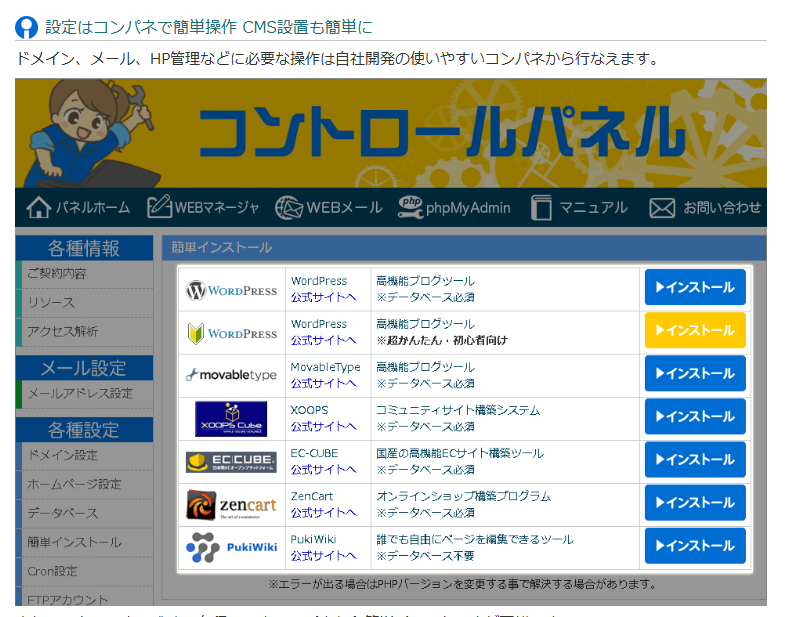
Task: Open マニュアル in the navigation bar
Action: (x=579, y=207)
